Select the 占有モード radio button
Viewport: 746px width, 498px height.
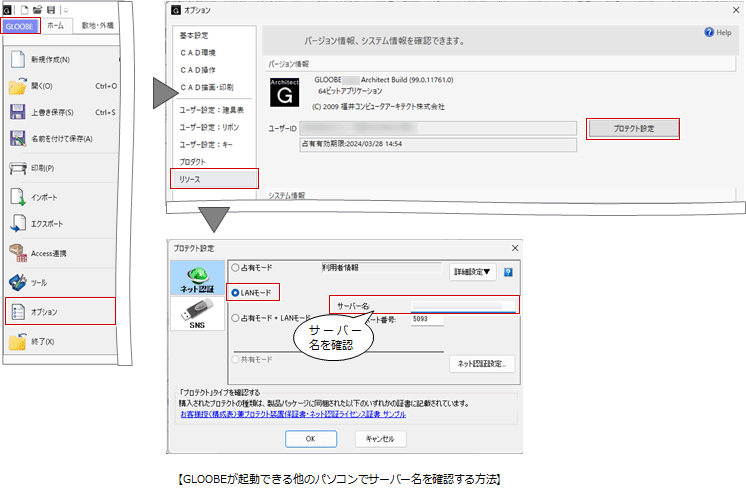(x=236, y=268)
